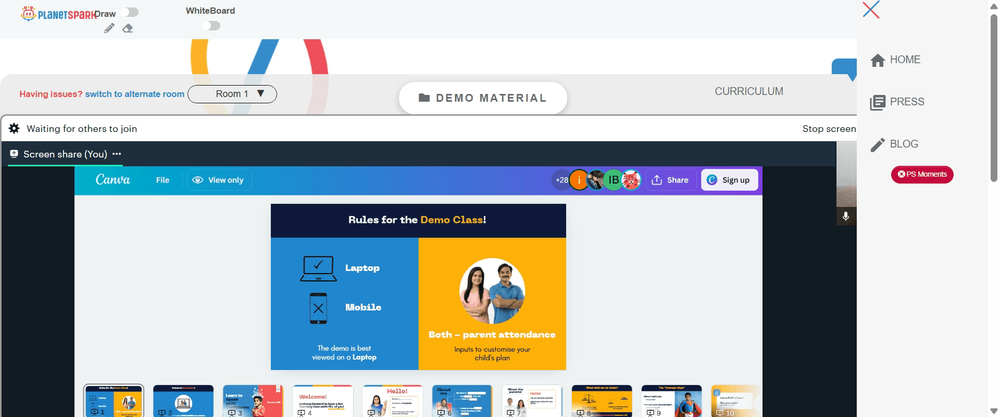Click the IB user avatar
This screenshot has height=417, width=1000.
click(x=614, y=180)
